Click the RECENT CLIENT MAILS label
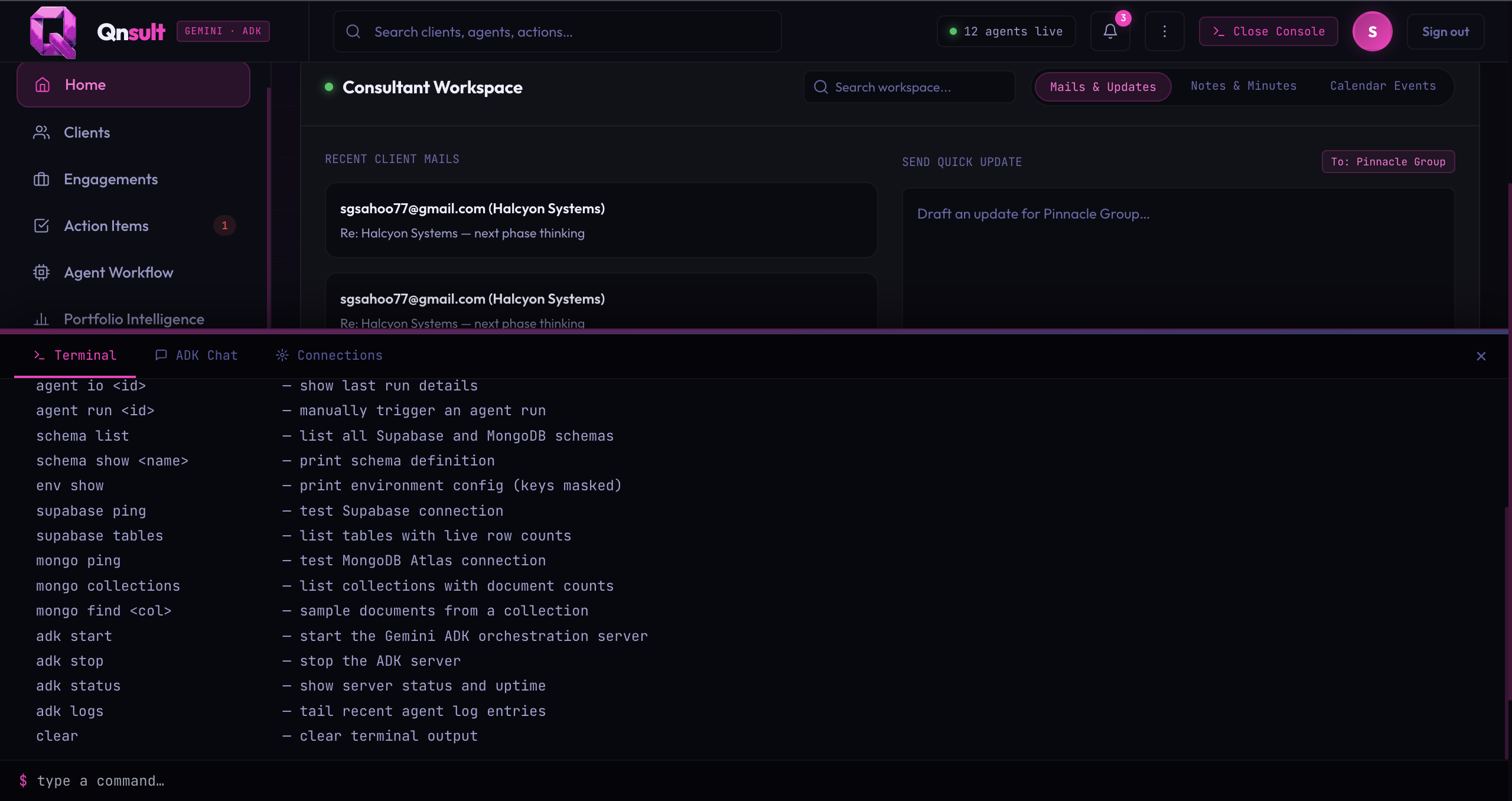 (392, 159)
